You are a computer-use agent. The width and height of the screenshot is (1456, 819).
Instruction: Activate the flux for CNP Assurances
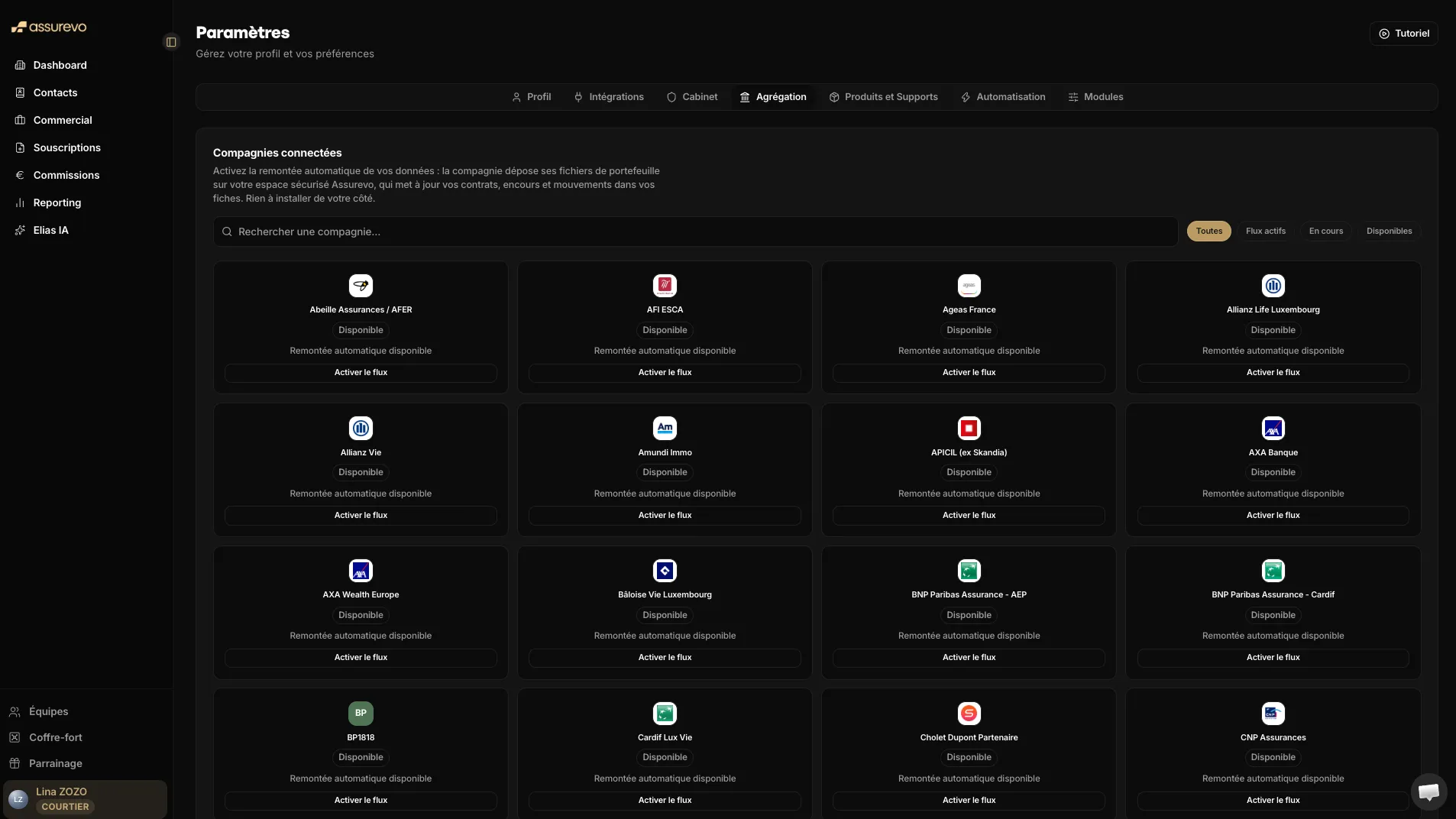(1273, 801)
